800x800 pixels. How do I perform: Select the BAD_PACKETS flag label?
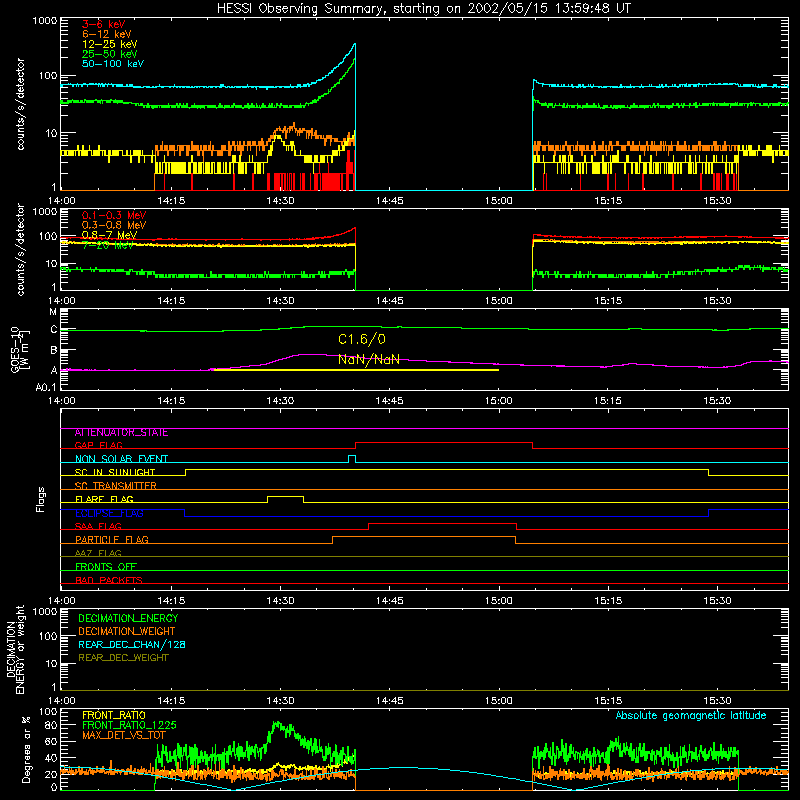109,580
